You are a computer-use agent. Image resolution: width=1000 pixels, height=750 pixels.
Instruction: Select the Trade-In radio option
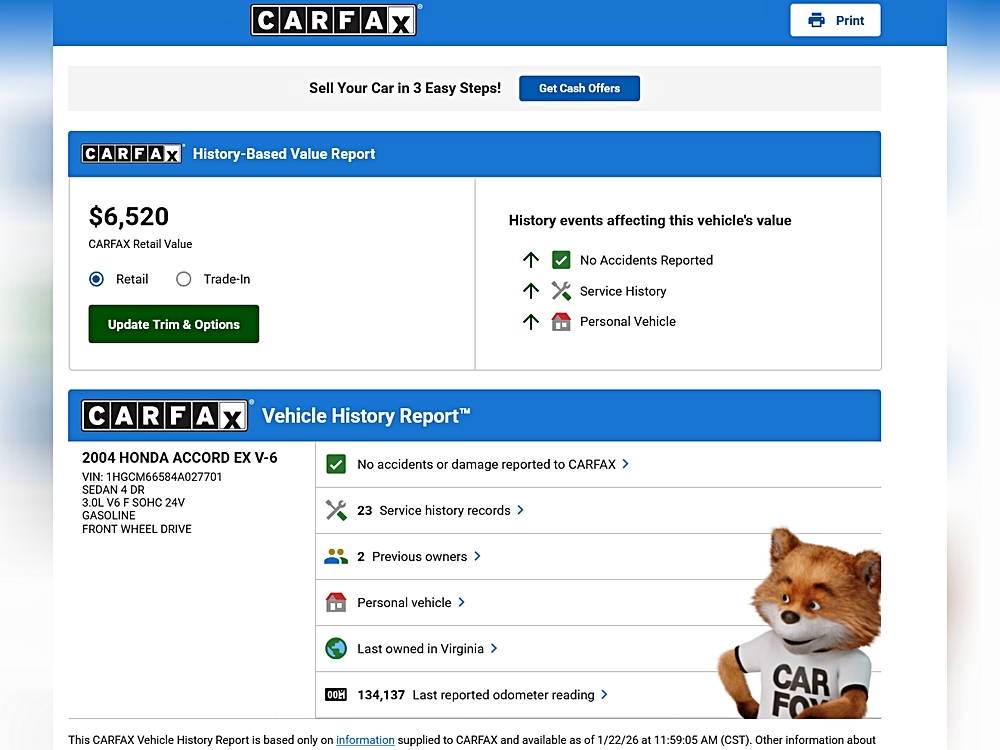click(x=184, y=279)
